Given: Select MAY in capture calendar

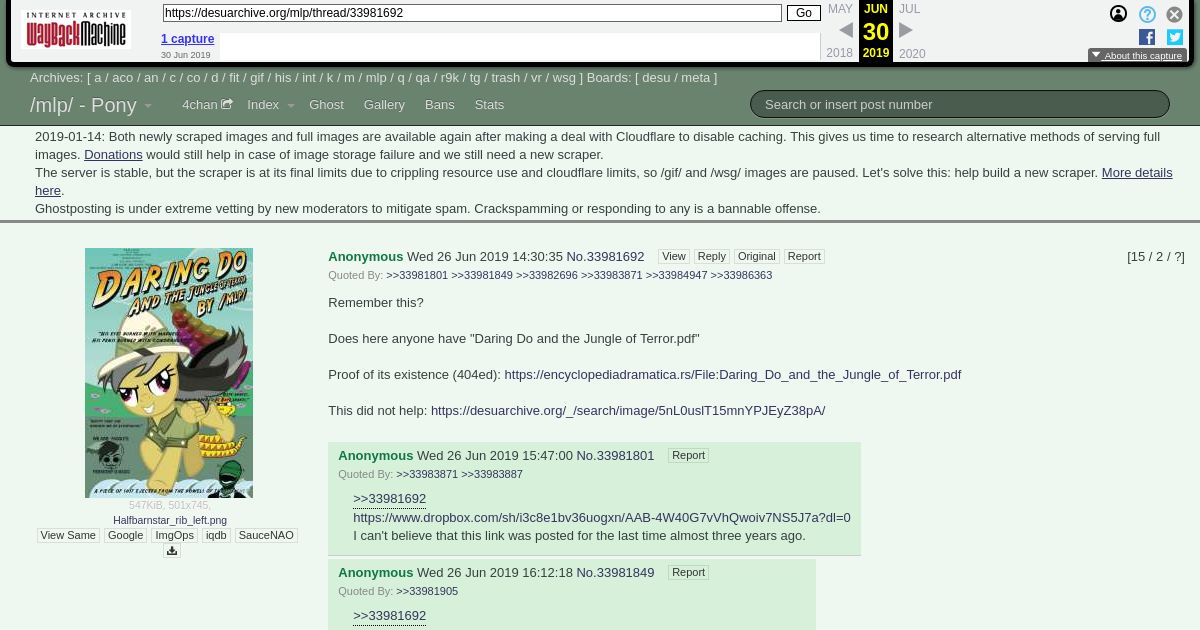Looking at the screenshot, I should pyautogui.click(x=840, y=9).
